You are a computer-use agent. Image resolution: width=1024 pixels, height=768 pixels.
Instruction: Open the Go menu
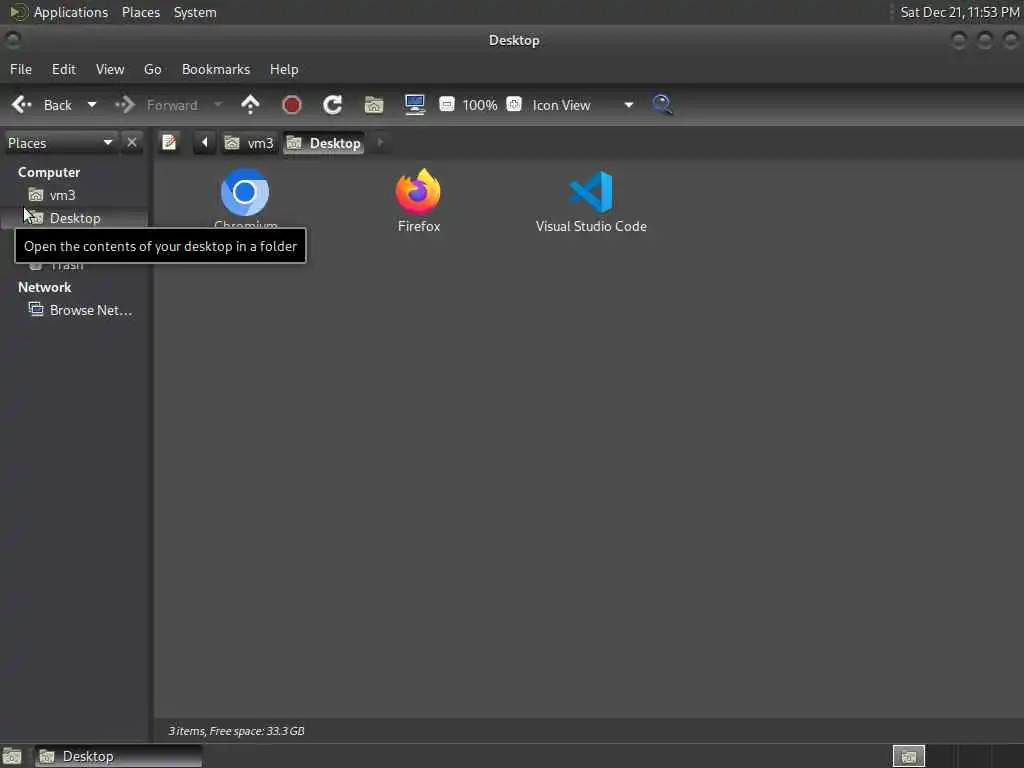pyautogui.click(x=152, y=69)
